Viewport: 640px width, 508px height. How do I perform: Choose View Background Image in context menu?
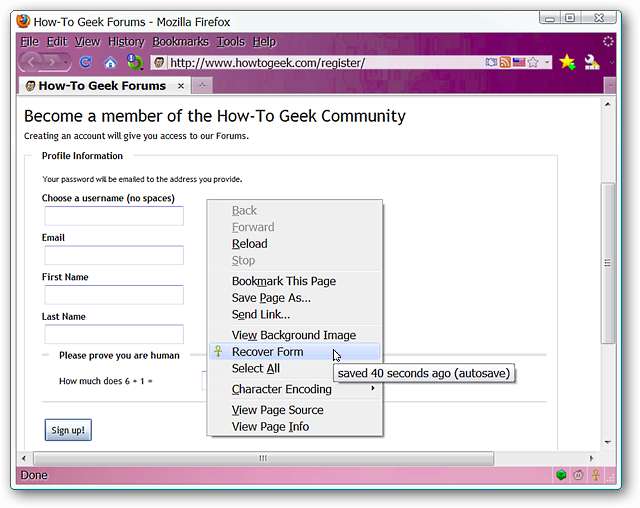click(x=295, y=335)
